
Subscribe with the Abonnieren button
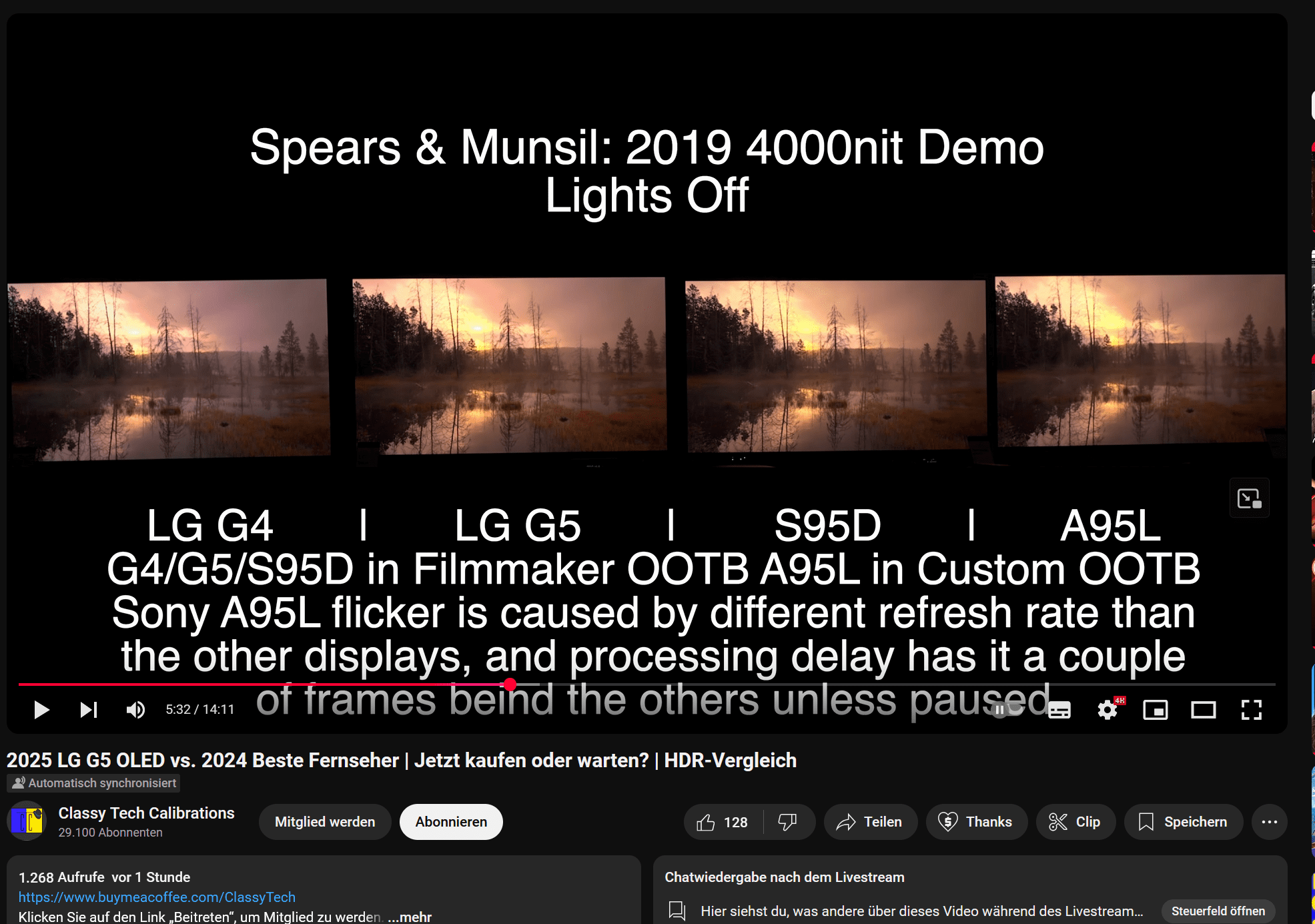(451, 822)
